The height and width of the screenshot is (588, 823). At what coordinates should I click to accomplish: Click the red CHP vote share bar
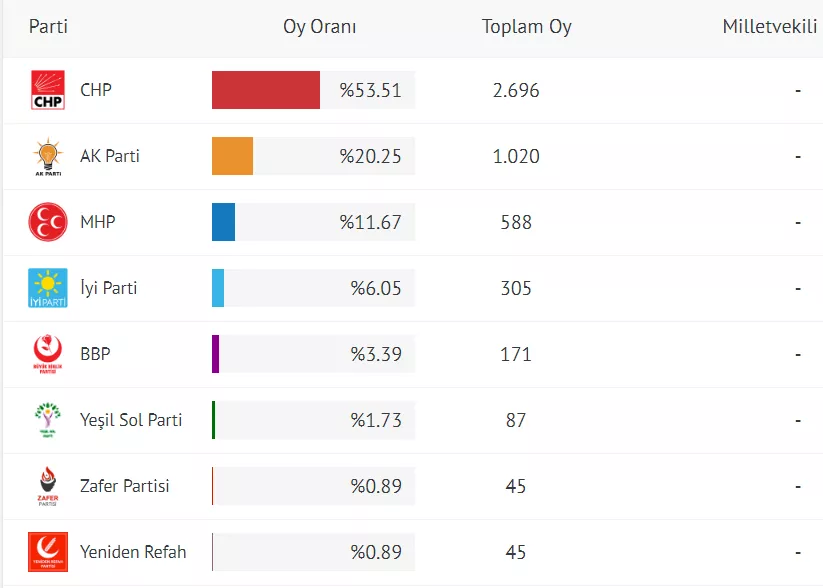click(x=266, y=90)
